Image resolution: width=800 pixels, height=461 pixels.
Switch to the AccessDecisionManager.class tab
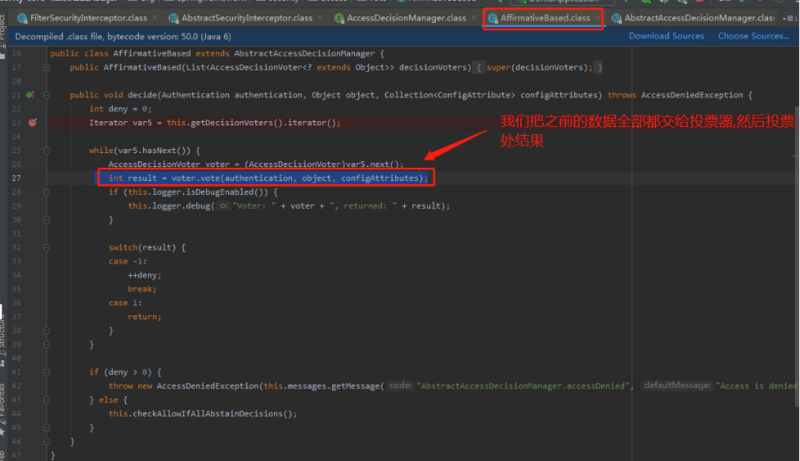[406, 18]
